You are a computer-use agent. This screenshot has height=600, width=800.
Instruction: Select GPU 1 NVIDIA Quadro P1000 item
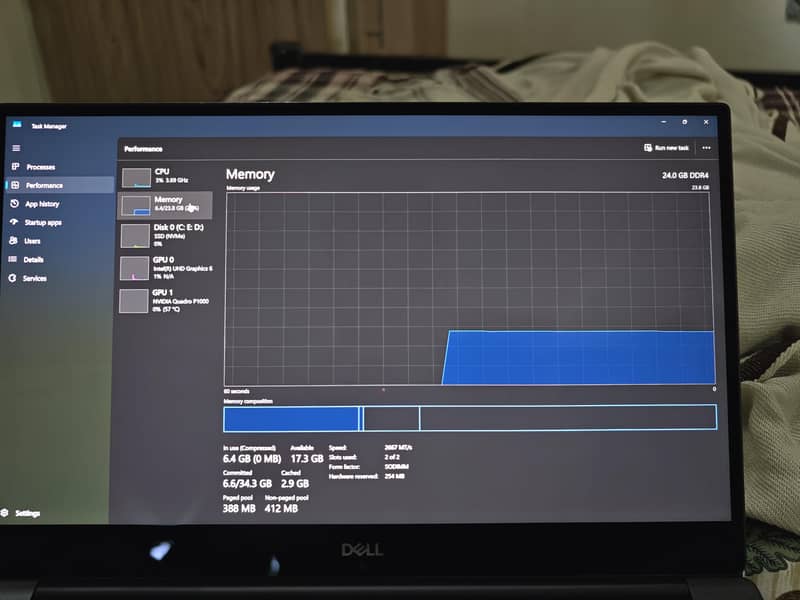tap(164, 301)
